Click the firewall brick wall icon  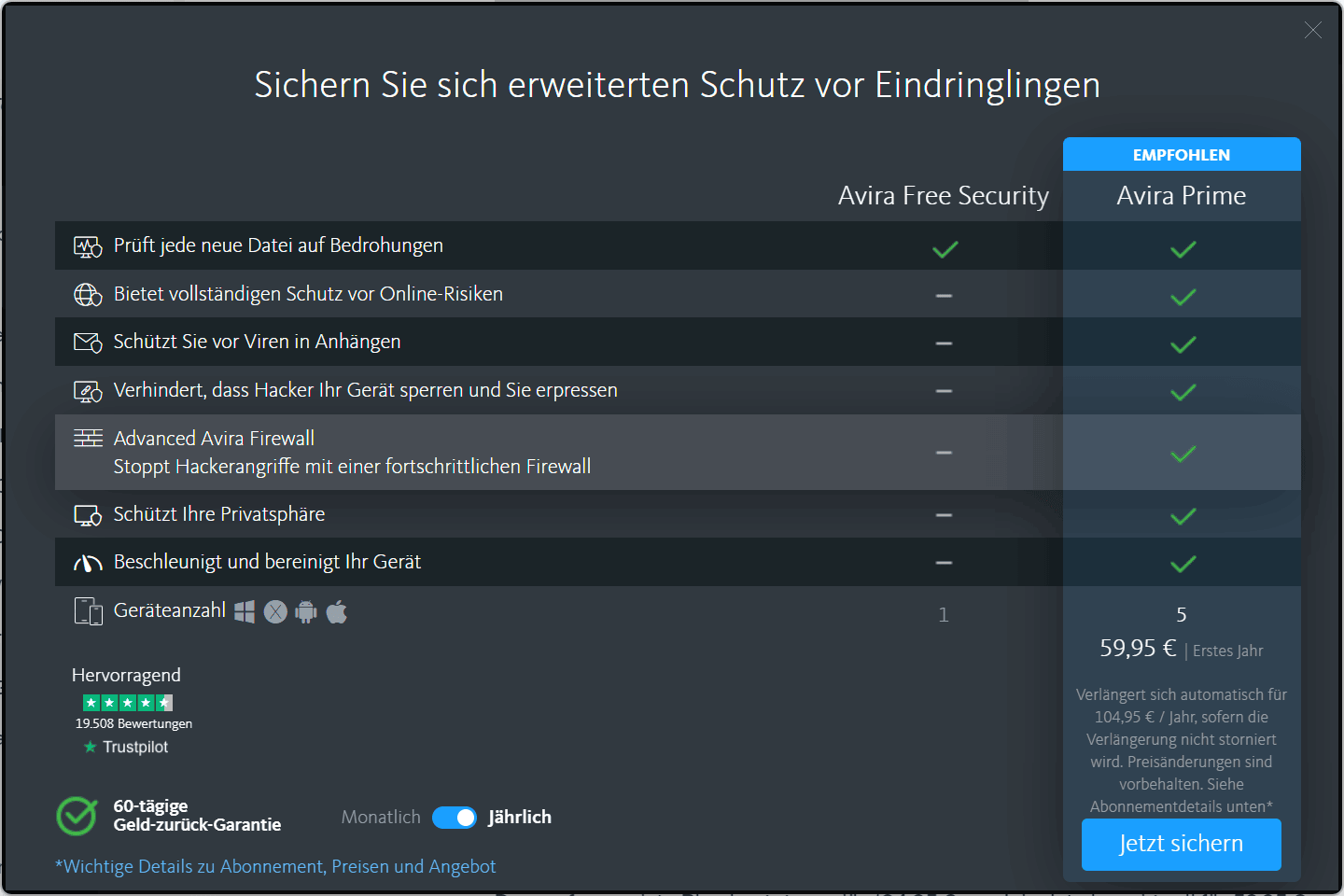tap(88, 438)
